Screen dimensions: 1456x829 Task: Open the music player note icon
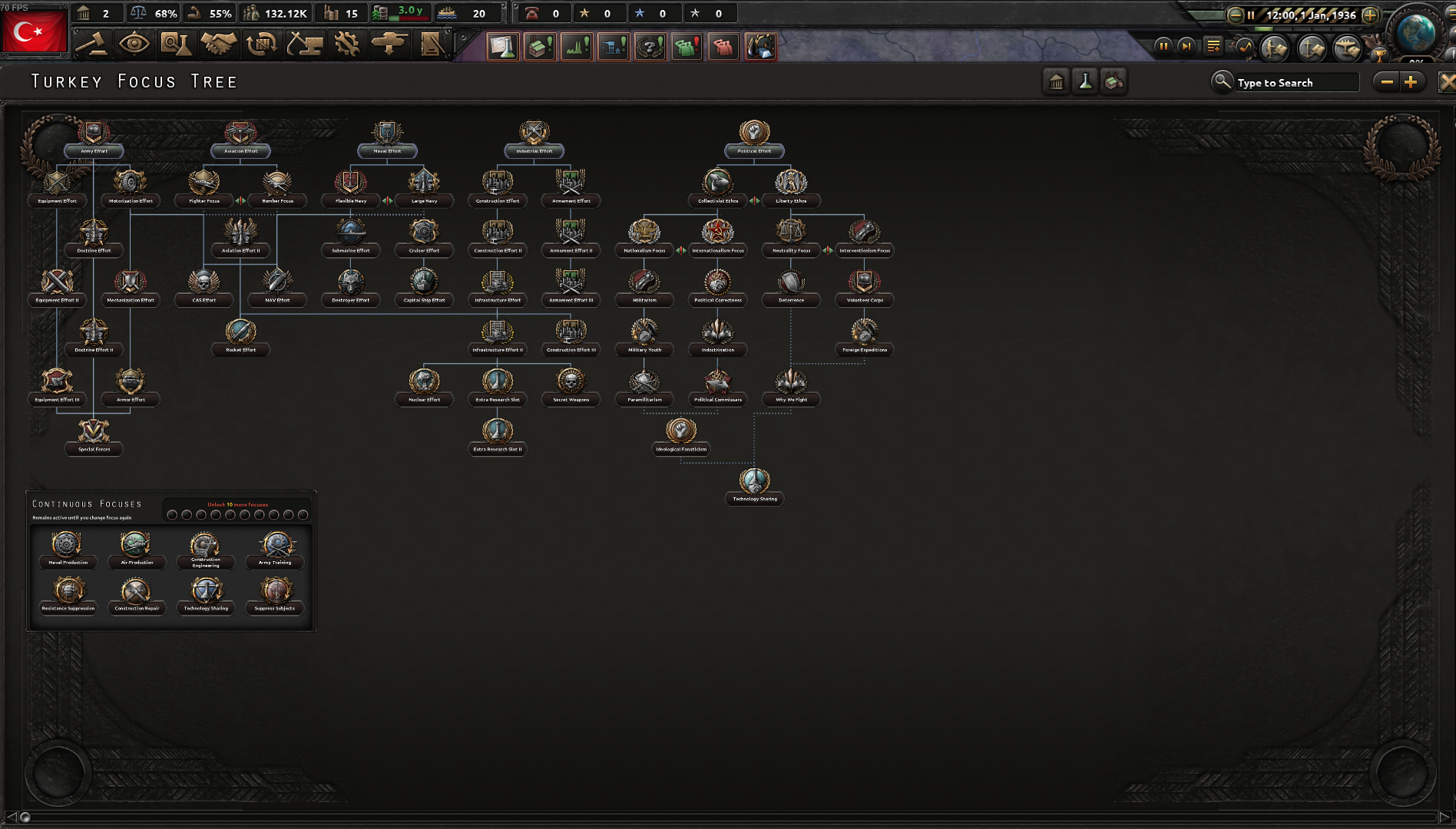(1245, 47)
